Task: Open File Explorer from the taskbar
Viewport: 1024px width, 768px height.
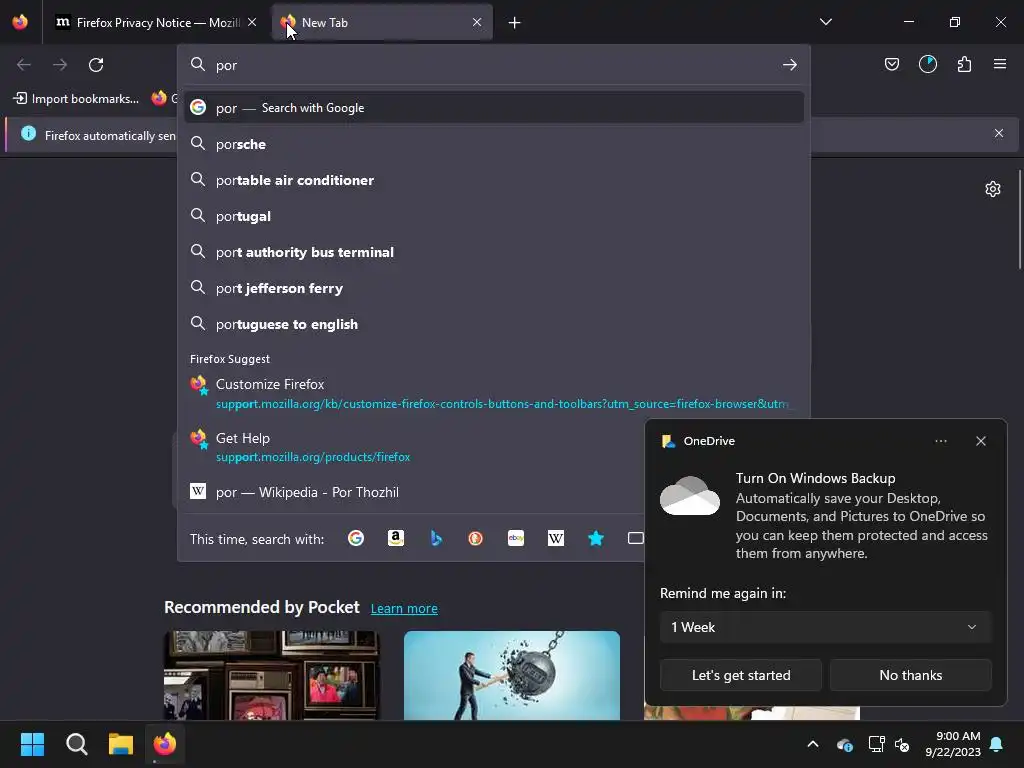Action: 121,744
